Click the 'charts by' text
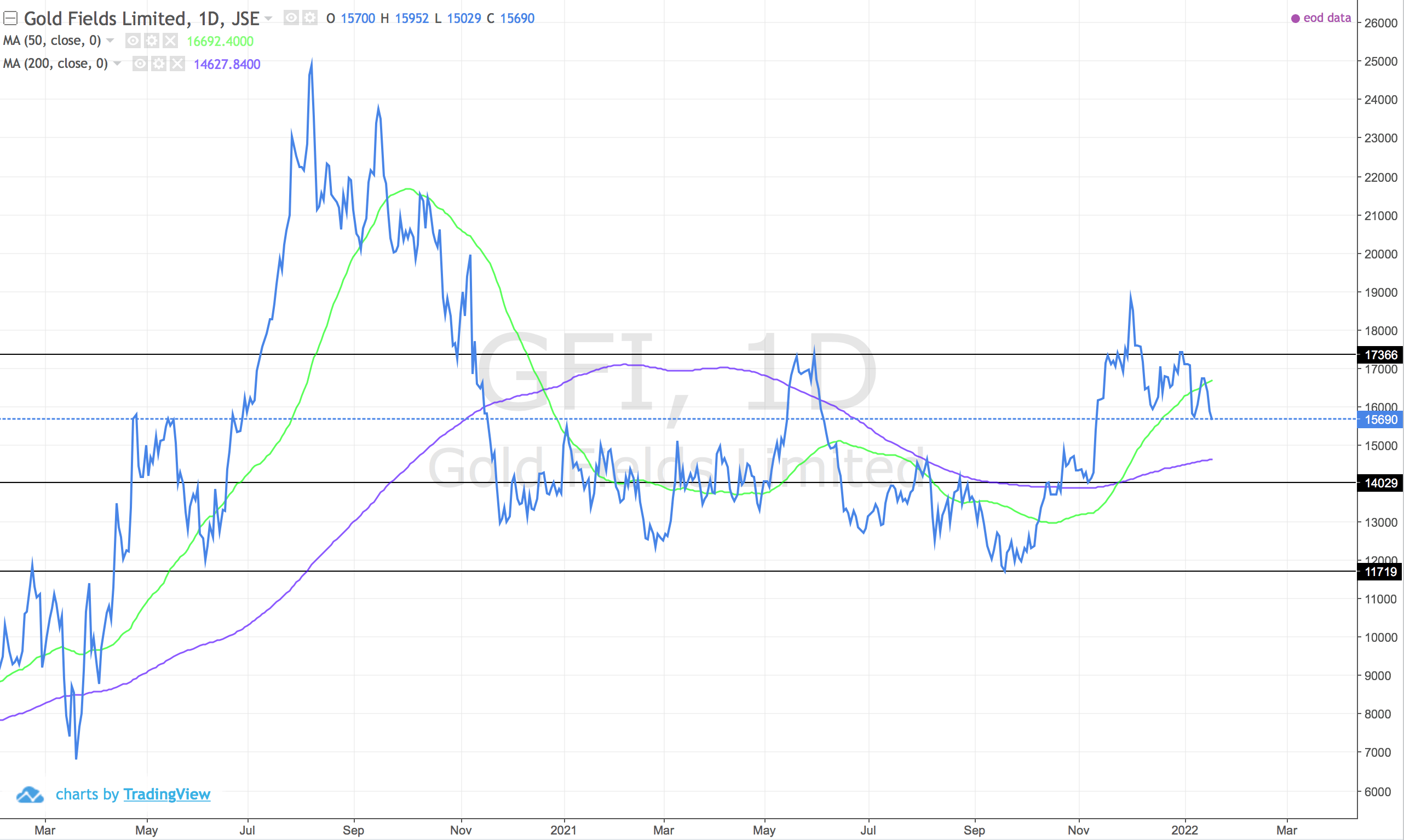This screenshot has height=840, width=1404. [87, 795]
